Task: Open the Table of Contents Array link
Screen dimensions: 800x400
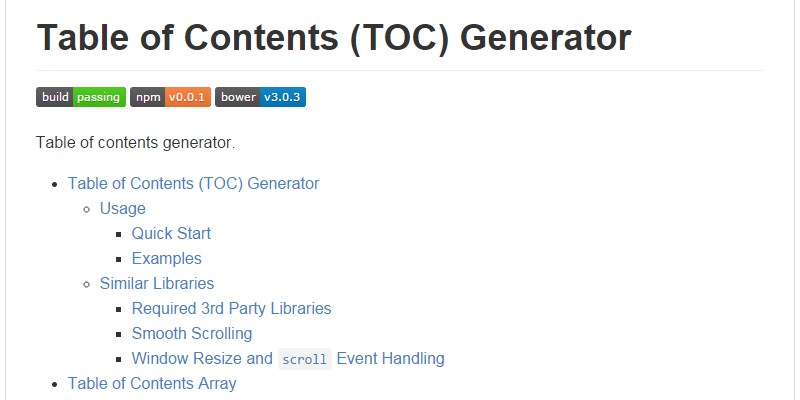Action: tap(151, 383)
